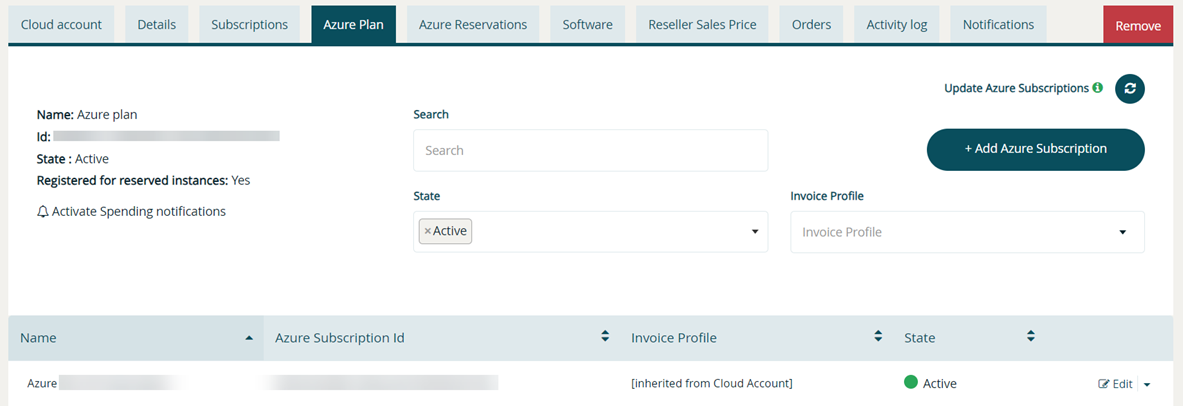Sort ascending by Name column arrow

coord(249,338)
